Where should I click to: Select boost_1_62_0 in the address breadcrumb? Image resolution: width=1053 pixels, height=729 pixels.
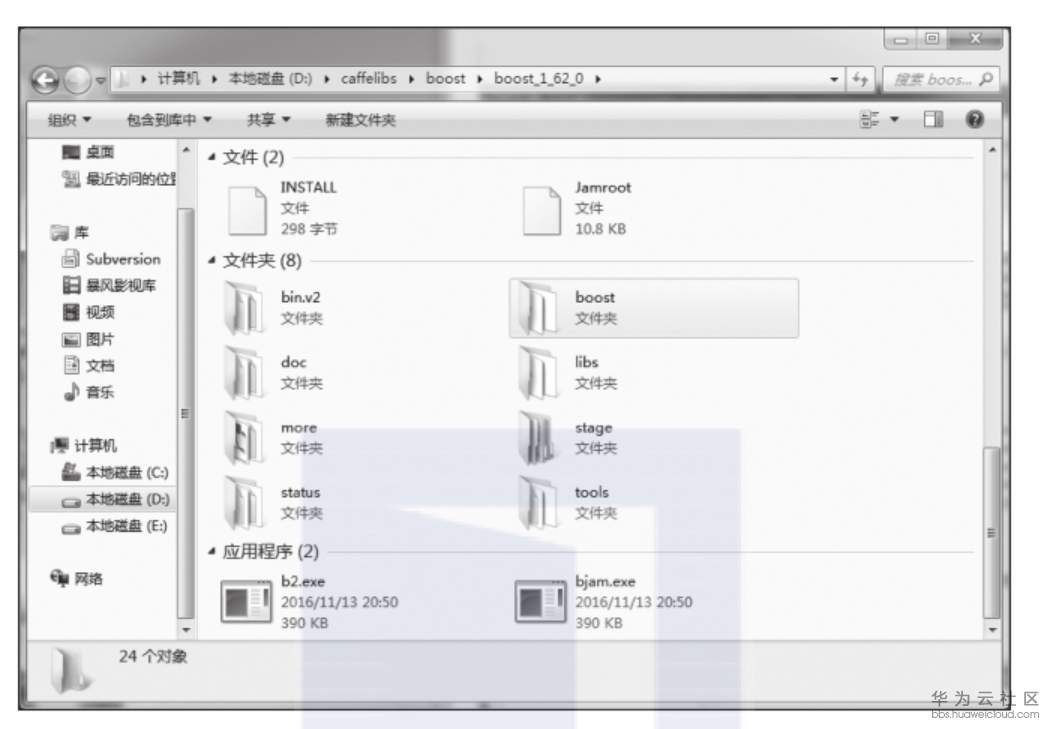[x=539, y=79]
